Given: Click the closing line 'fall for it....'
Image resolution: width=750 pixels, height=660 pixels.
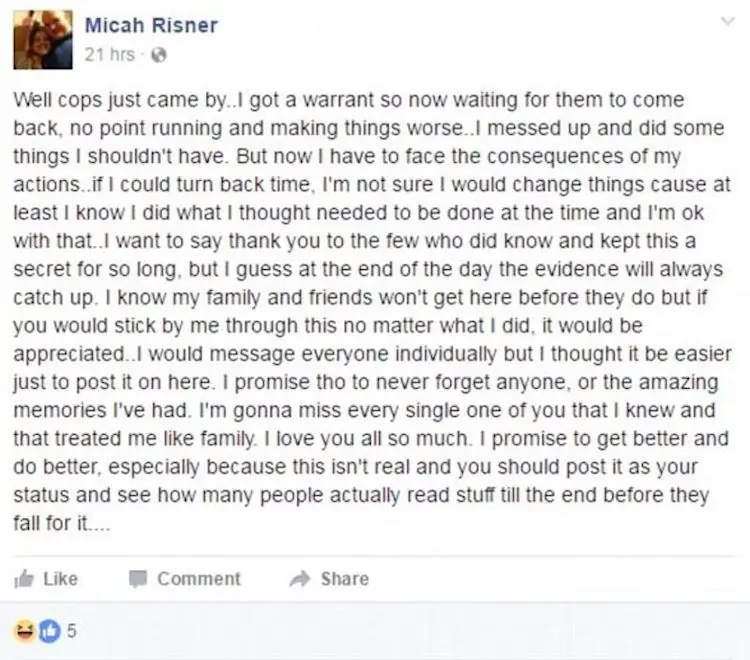Looking at the screenshot, I should [62, 523].
